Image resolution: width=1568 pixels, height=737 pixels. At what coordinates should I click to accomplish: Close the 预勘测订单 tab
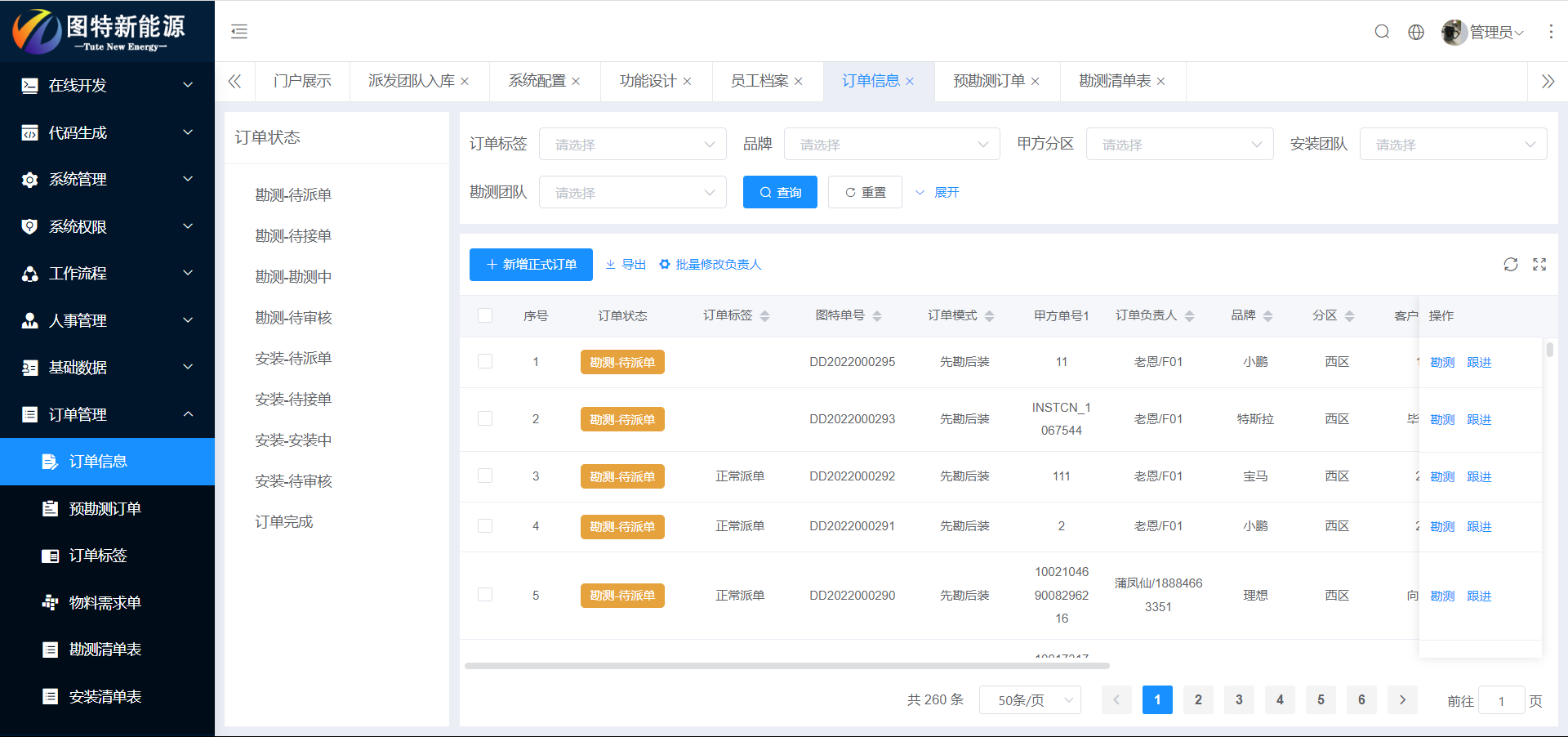(1035, 82)
